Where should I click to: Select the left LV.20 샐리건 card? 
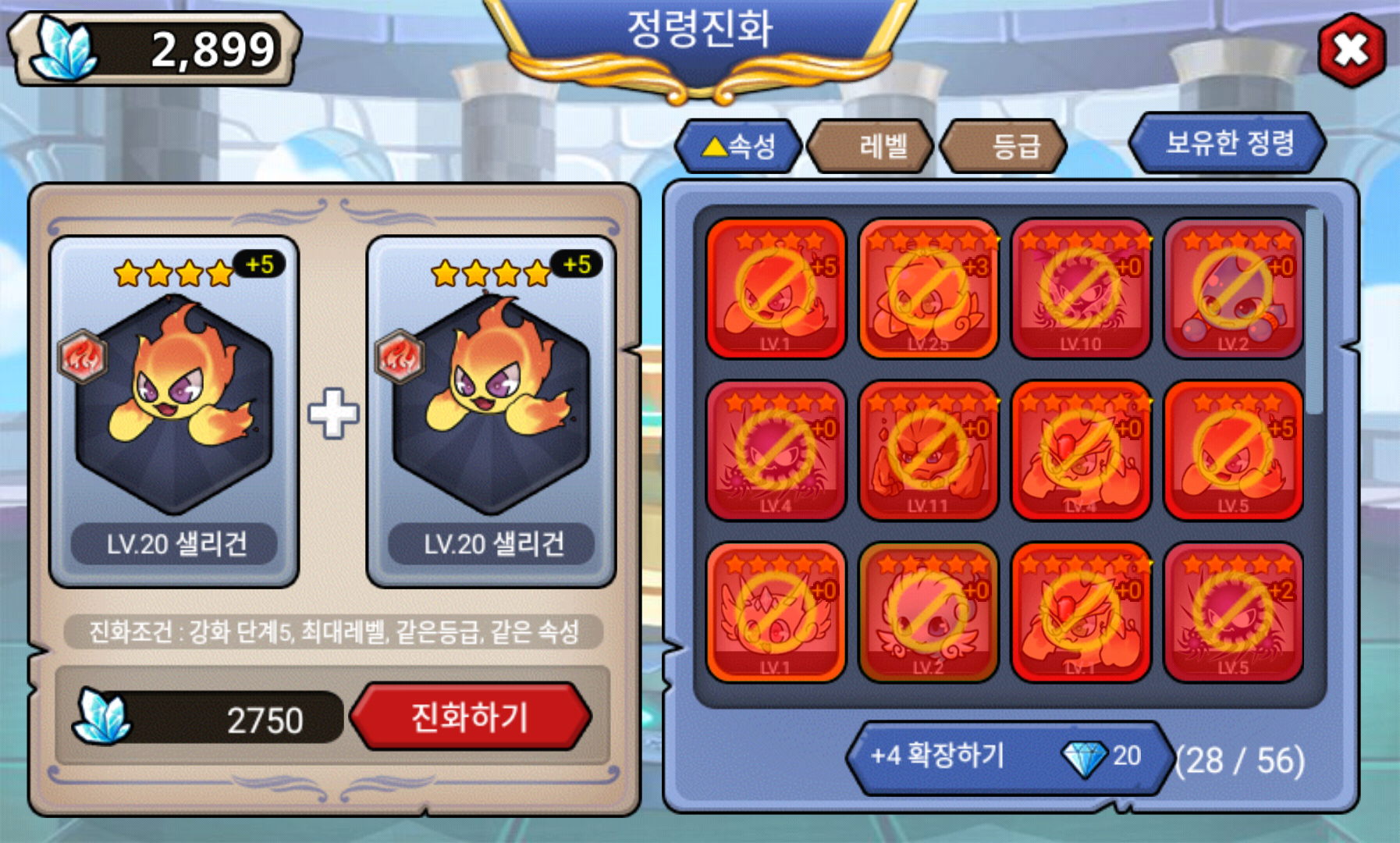tap(174, 411)
